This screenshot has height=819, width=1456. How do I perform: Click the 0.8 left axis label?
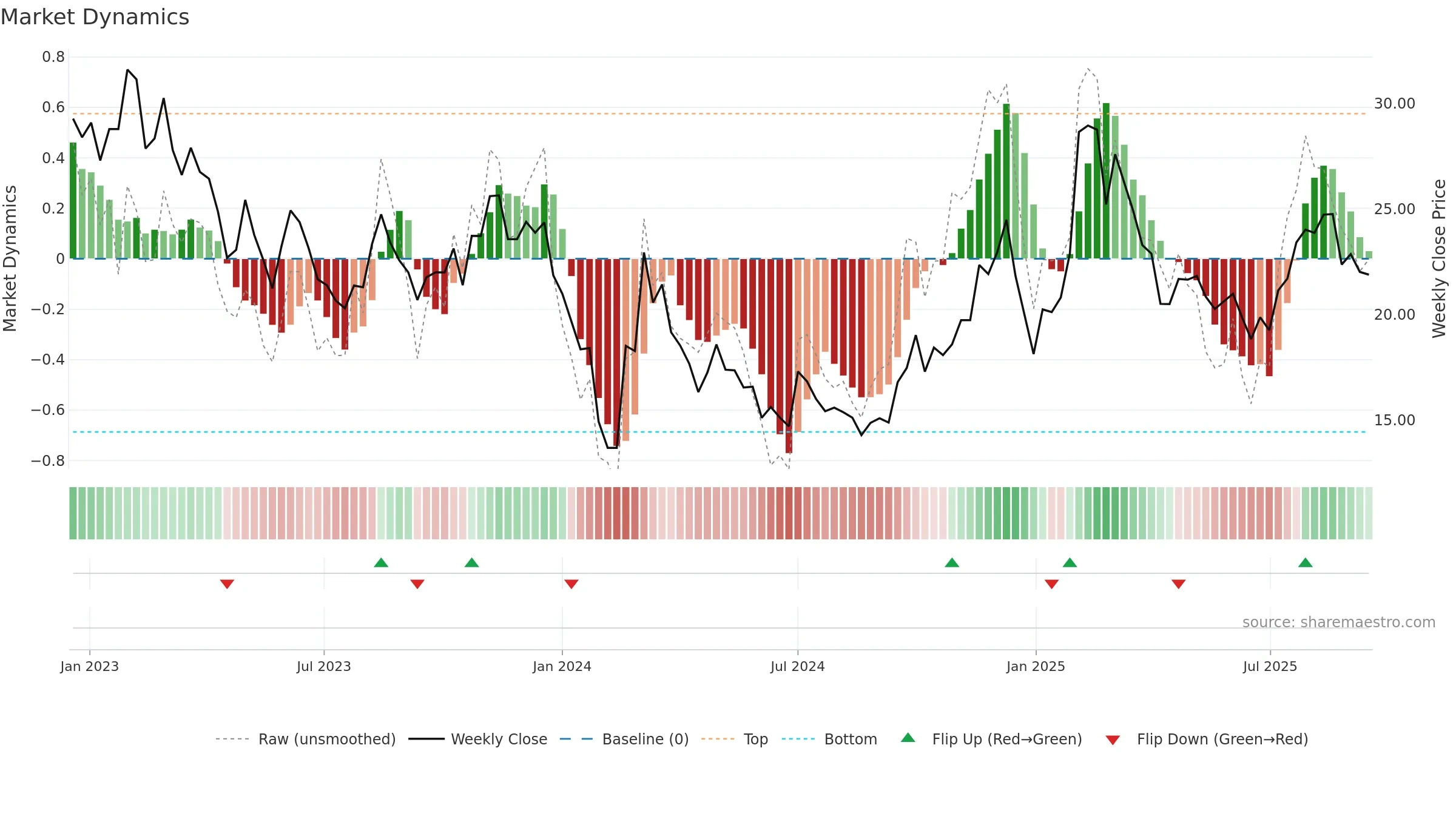(53, 57)
